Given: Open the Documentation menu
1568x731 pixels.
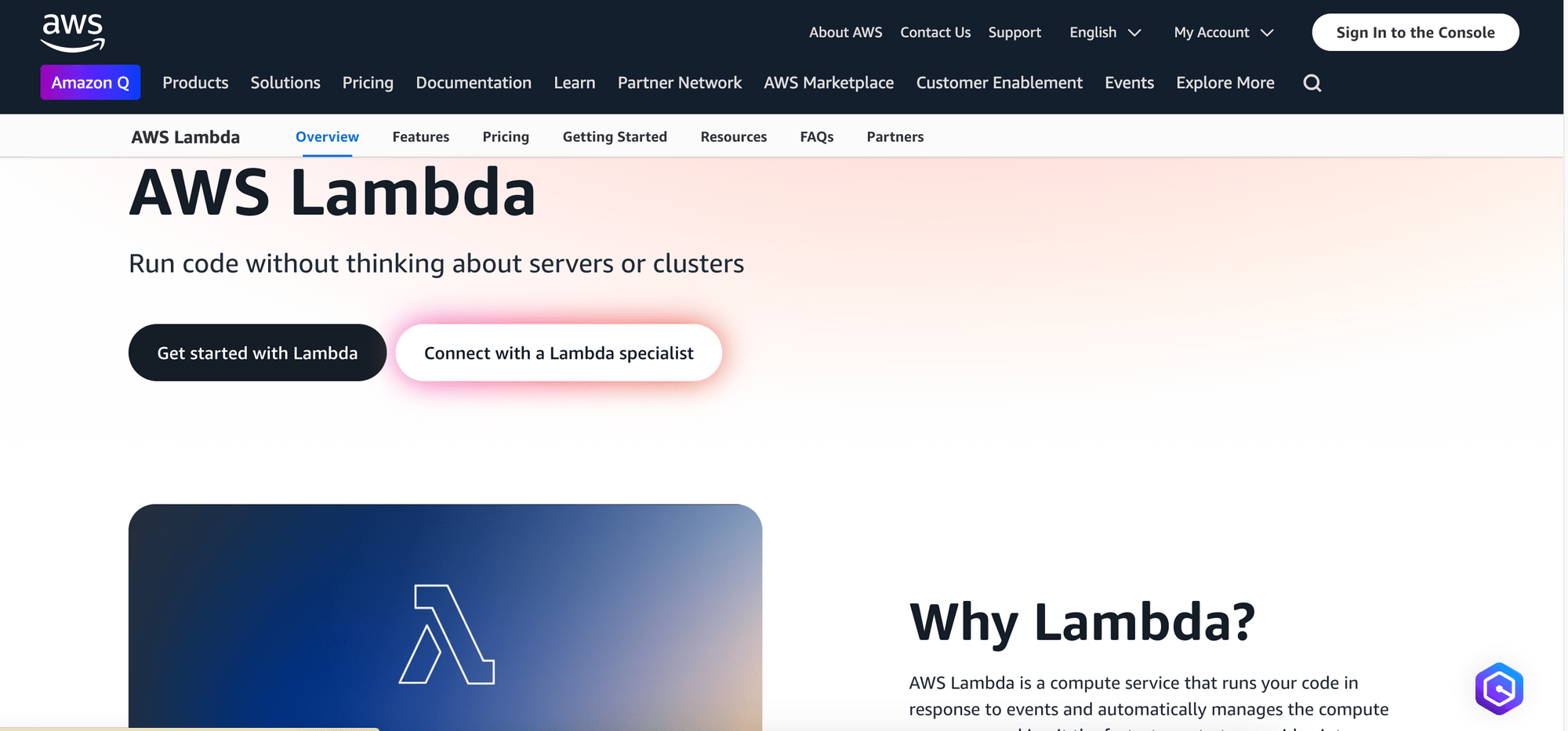Looking at the screenshot, I should click(474, 82).
